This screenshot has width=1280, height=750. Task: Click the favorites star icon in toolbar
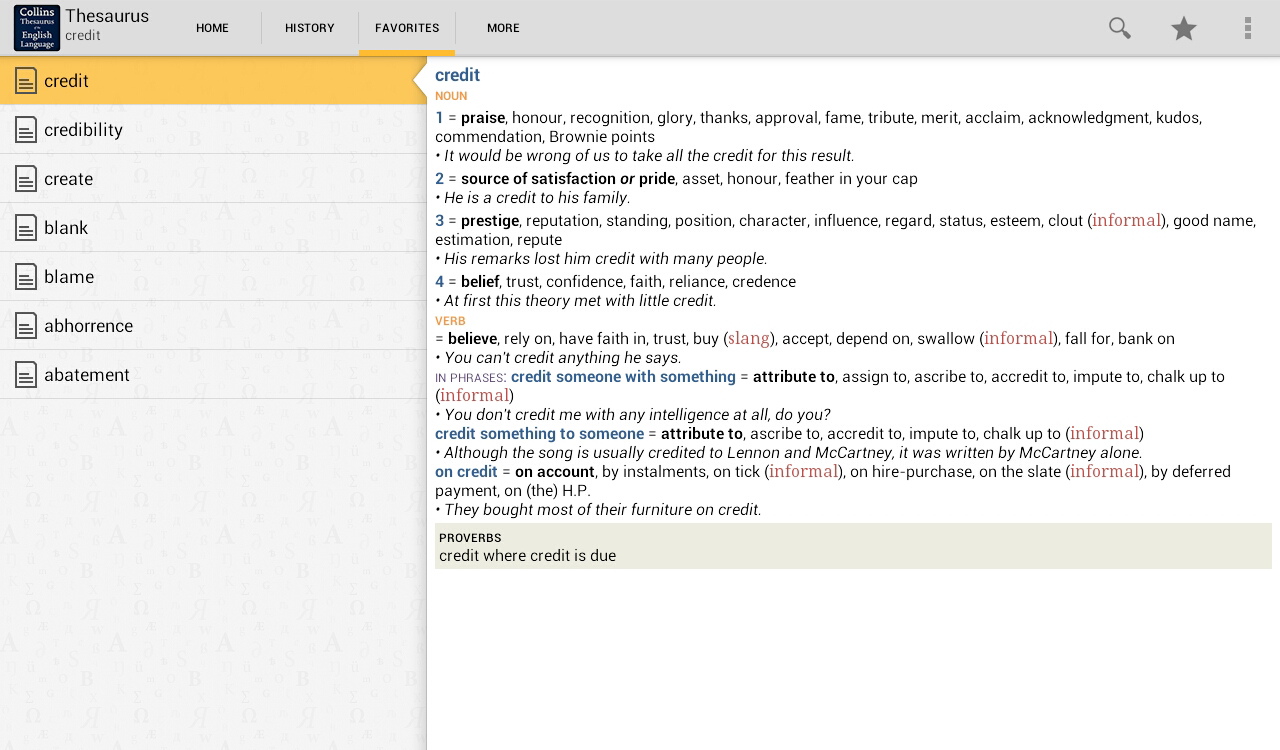click(x=1183, y=28)
